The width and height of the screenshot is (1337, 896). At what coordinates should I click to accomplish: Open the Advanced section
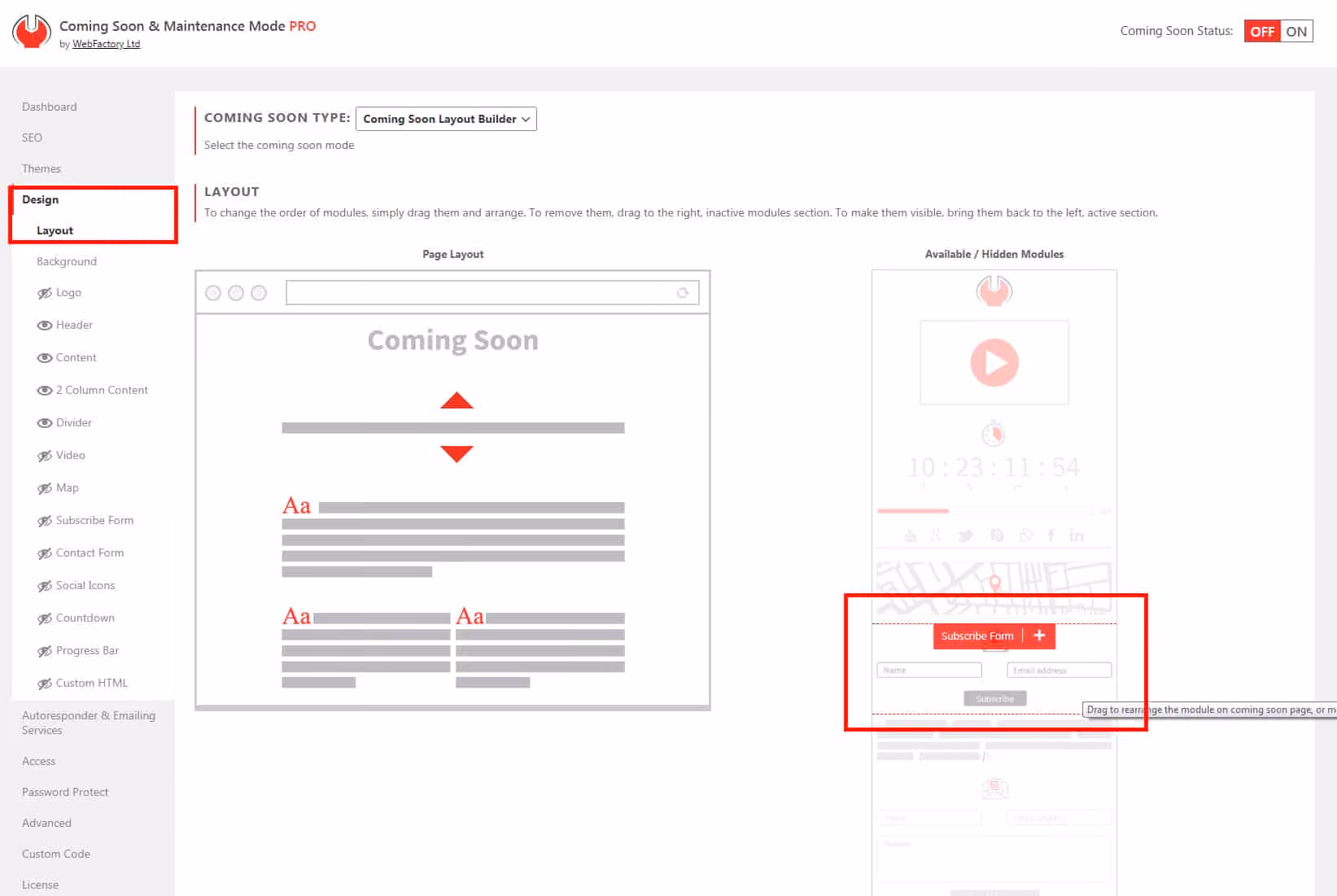coord(46,823)
